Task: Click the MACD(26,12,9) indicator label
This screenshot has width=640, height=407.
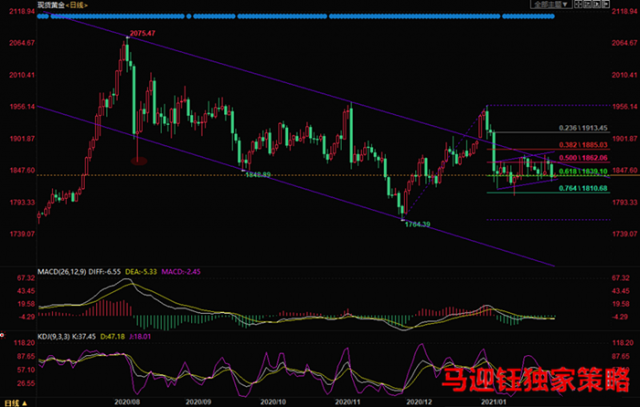Action: (x=62, y=271)
